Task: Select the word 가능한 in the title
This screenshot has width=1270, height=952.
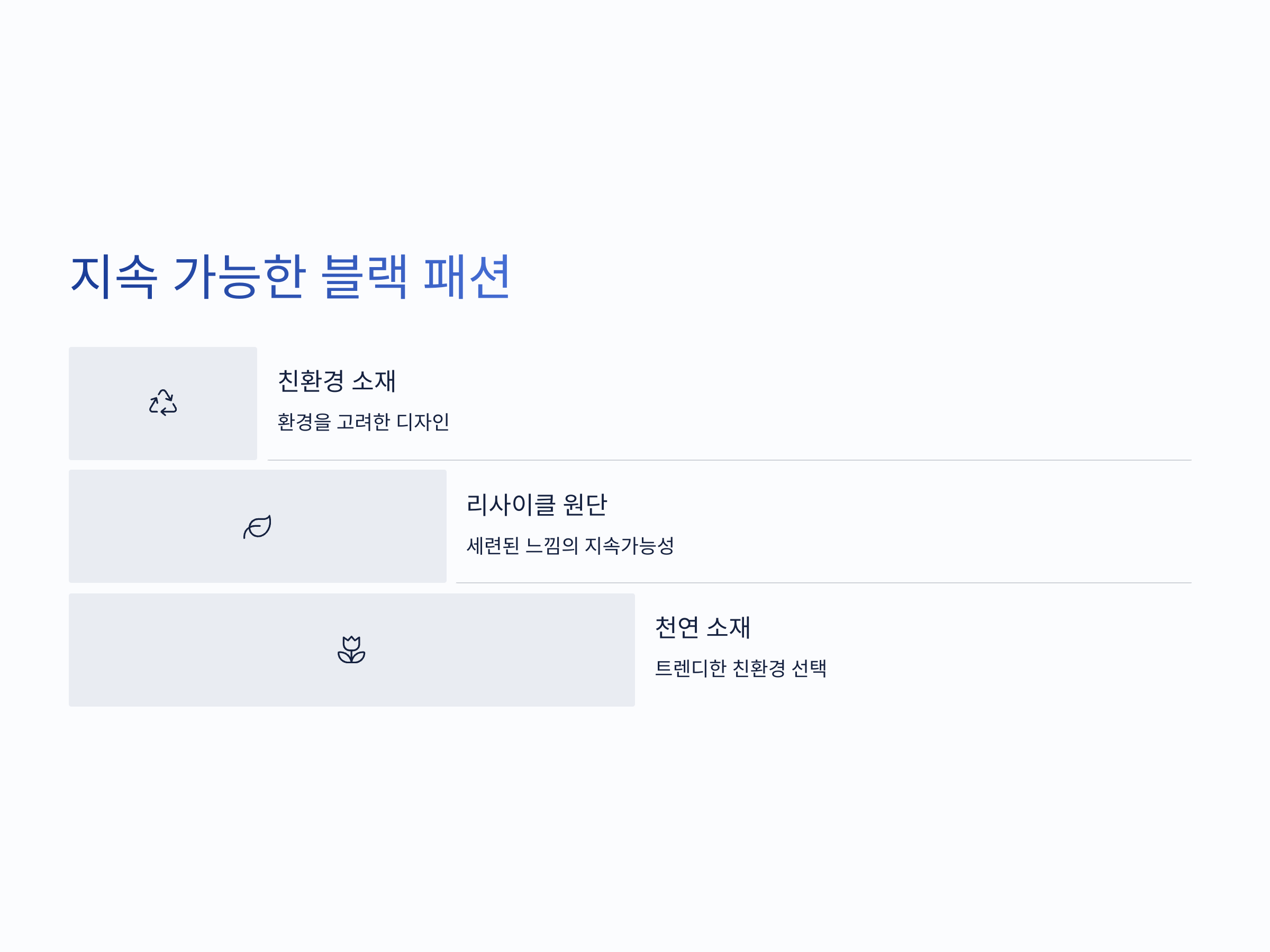Action: coord(240,277)
